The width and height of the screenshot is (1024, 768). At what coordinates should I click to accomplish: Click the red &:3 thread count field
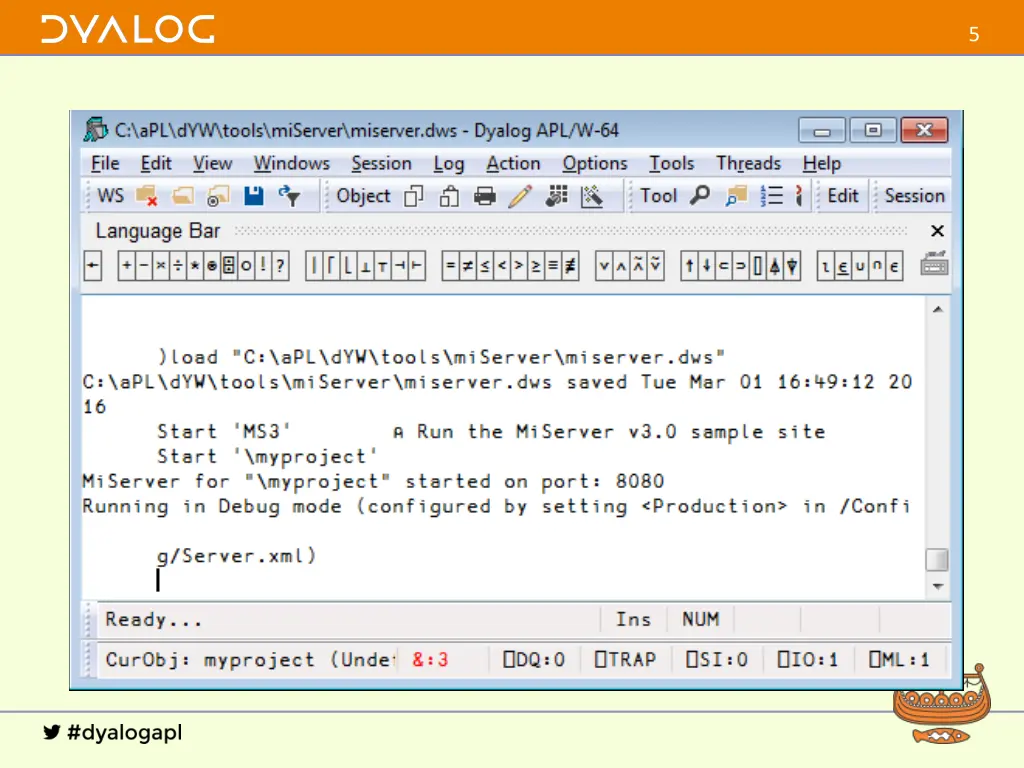[430, 660]
